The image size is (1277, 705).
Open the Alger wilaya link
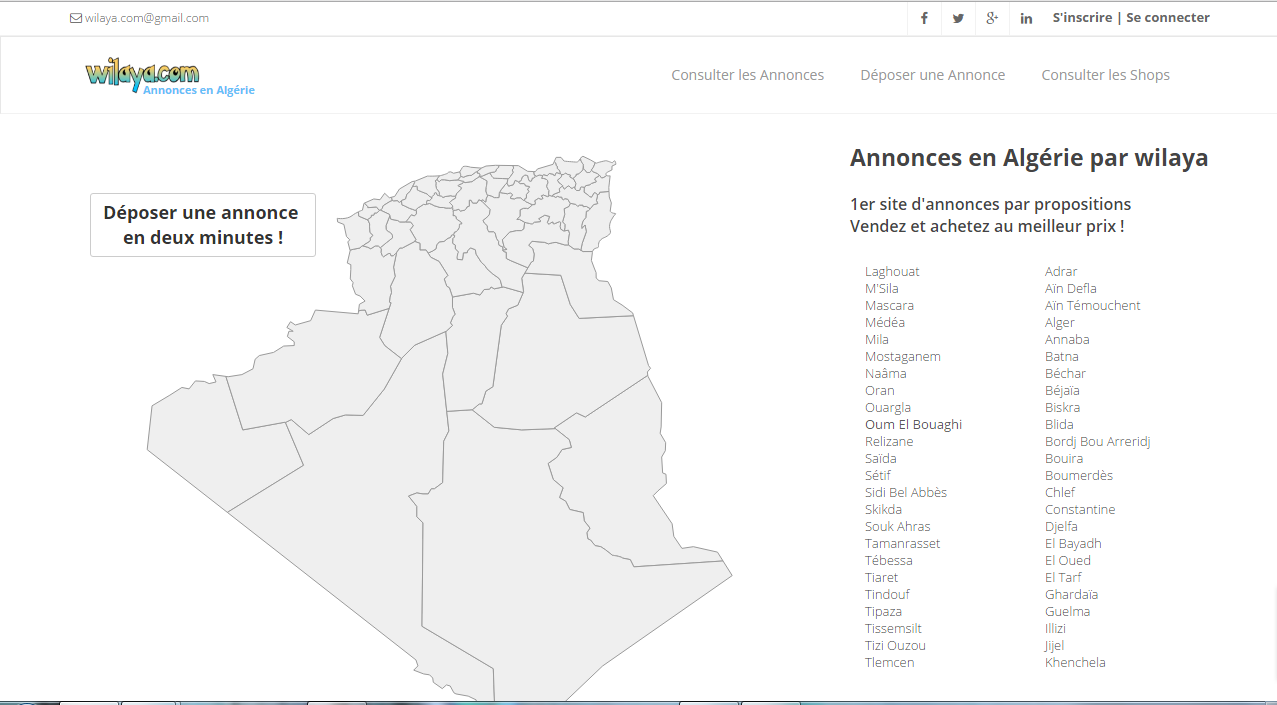[1059, 323]
